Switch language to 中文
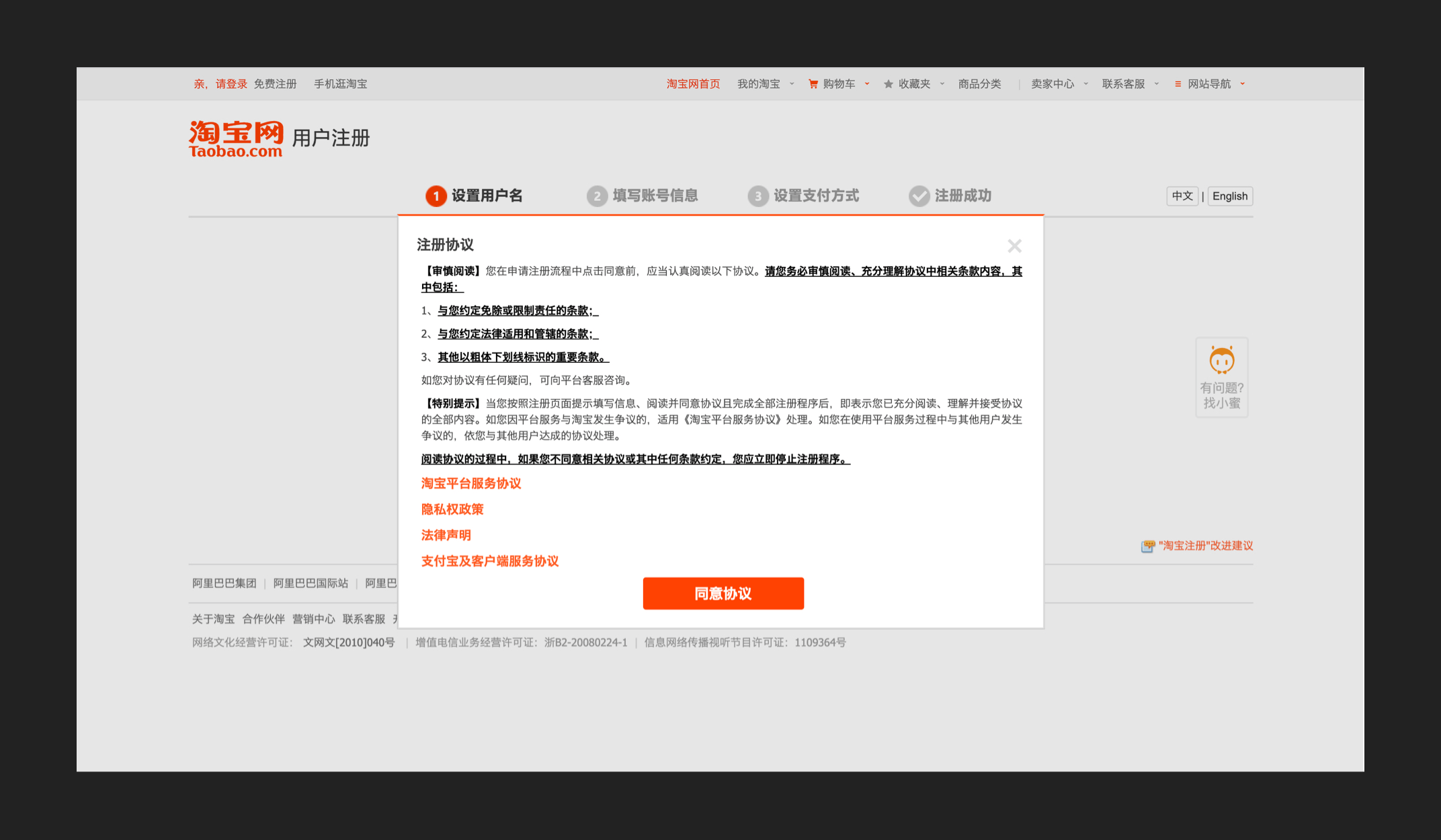Viewport: 1441px width, 840px height. coord(1182,196)
